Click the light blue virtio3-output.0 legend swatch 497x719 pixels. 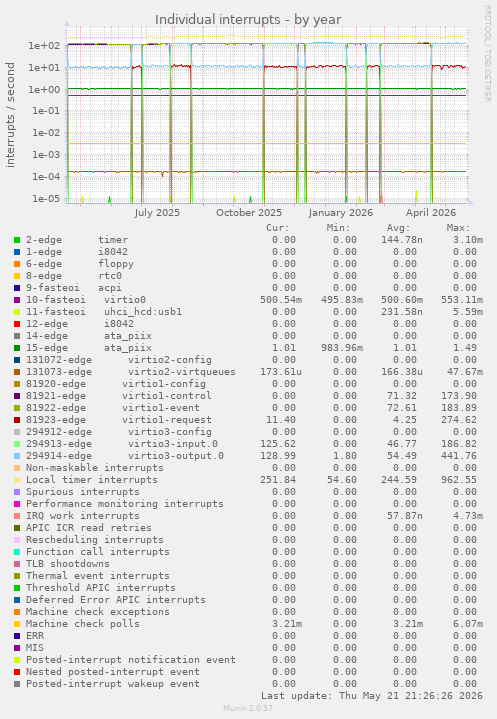[17, 456]
